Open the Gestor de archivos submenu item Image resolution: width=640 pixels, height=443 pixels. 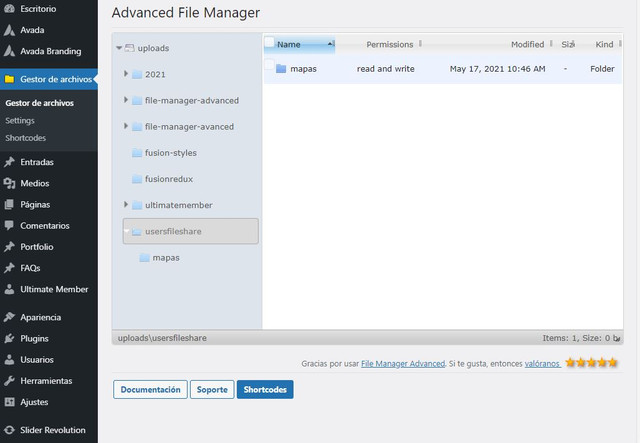point(40,103)
